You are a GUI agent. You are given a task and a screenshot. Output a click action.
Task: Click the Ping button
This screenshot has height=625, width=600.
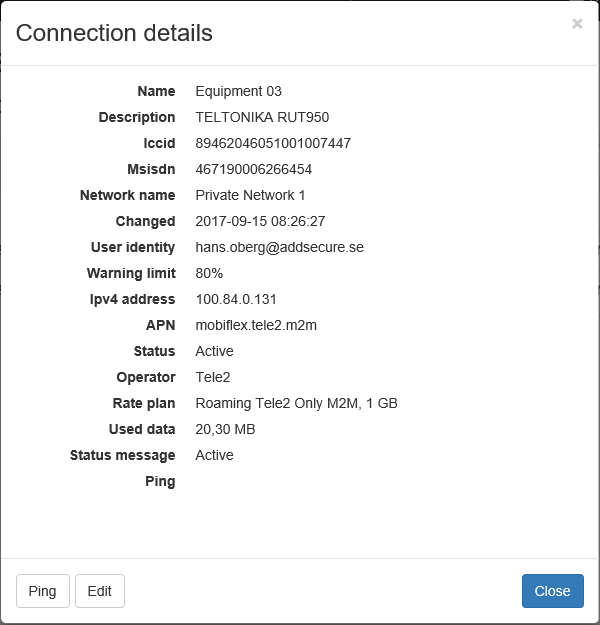point(42,591)
